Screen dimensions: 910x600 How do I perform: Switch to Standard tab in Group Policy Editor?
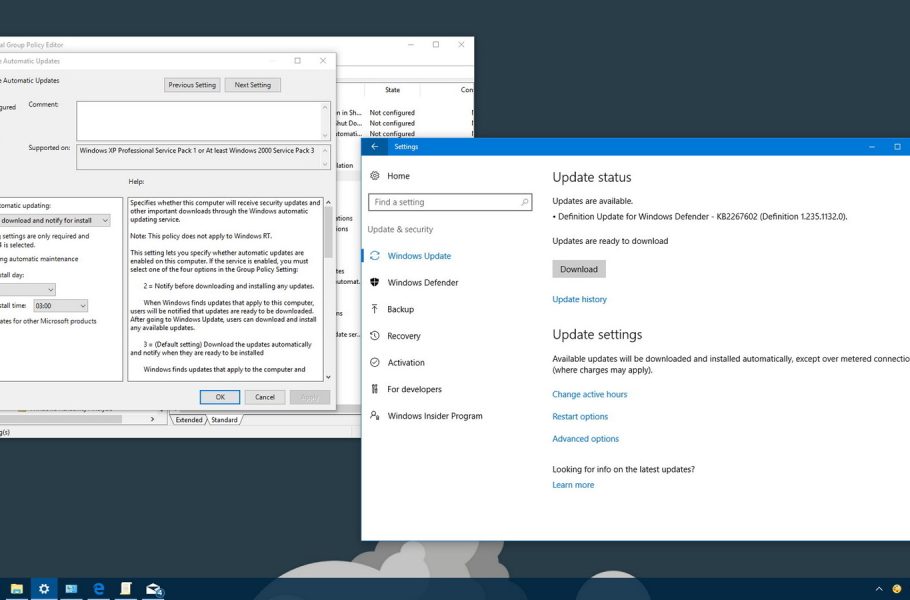(224, 420)
